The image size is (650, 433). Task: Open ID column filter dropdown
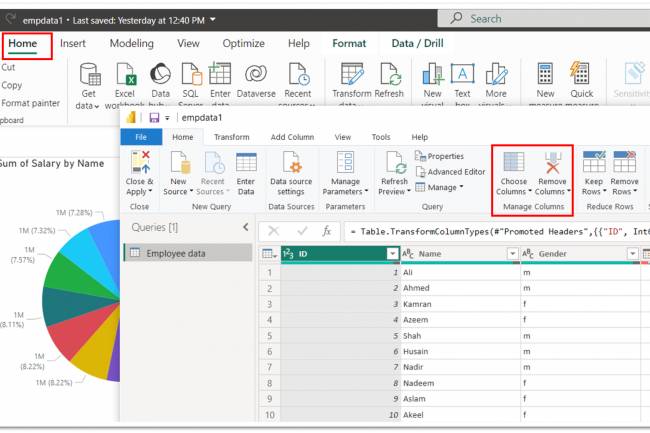(x=392, y=254)
